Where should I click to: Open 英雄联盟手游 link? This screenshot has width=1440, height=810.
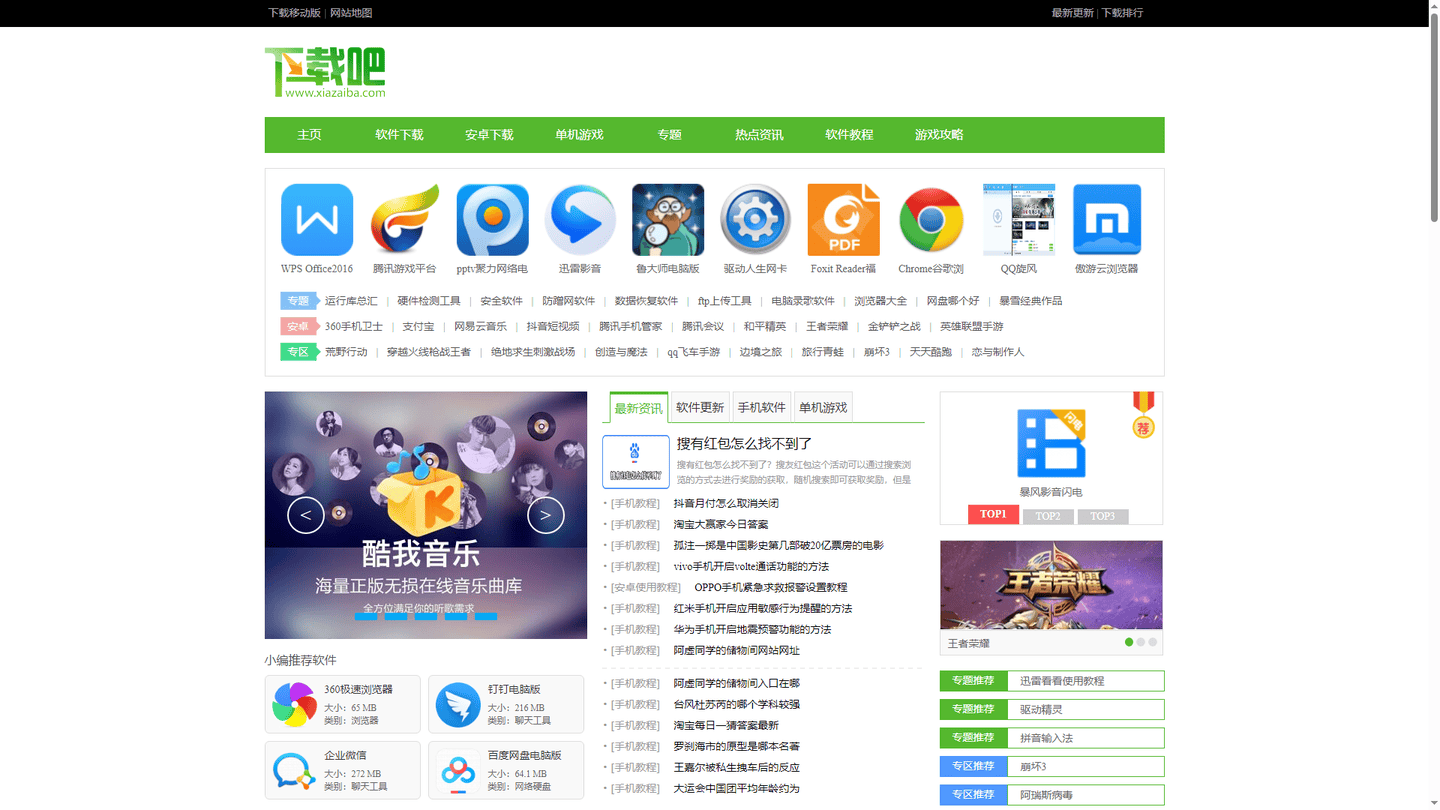(971, 327)
